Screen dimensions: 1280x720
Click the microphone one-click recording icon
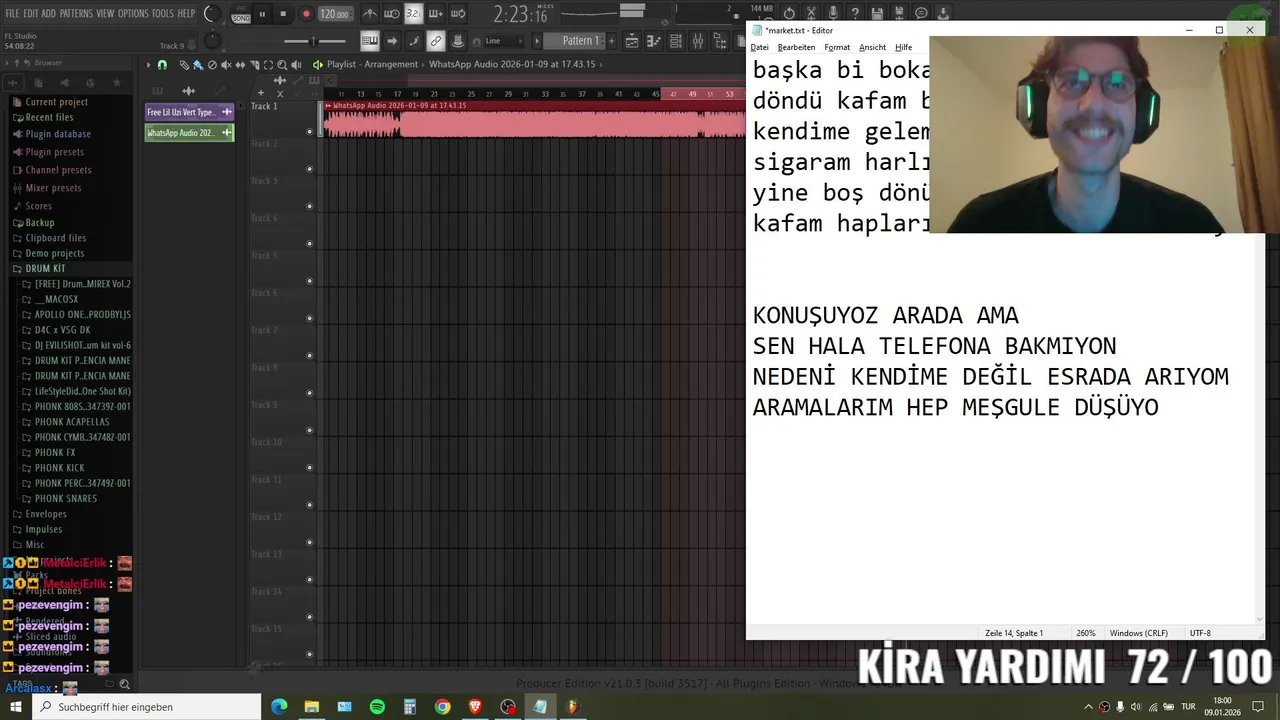click(833, 14)
